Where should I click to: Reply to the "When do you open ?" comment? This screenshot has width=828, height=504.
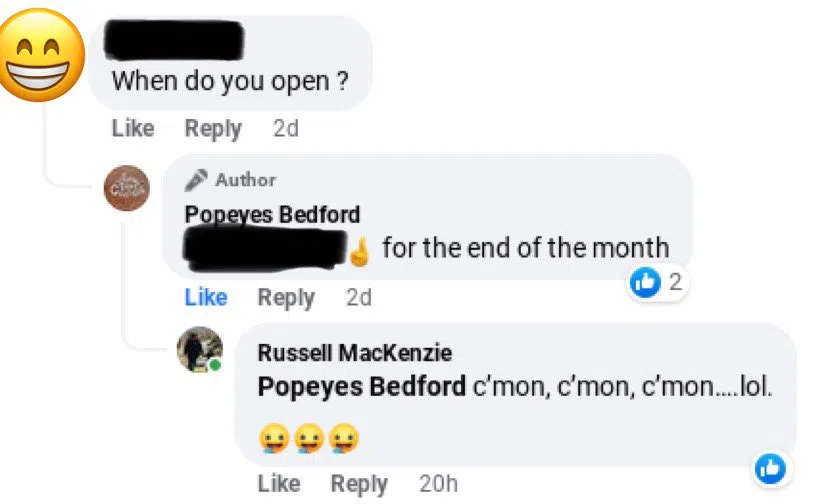point(213,129)
